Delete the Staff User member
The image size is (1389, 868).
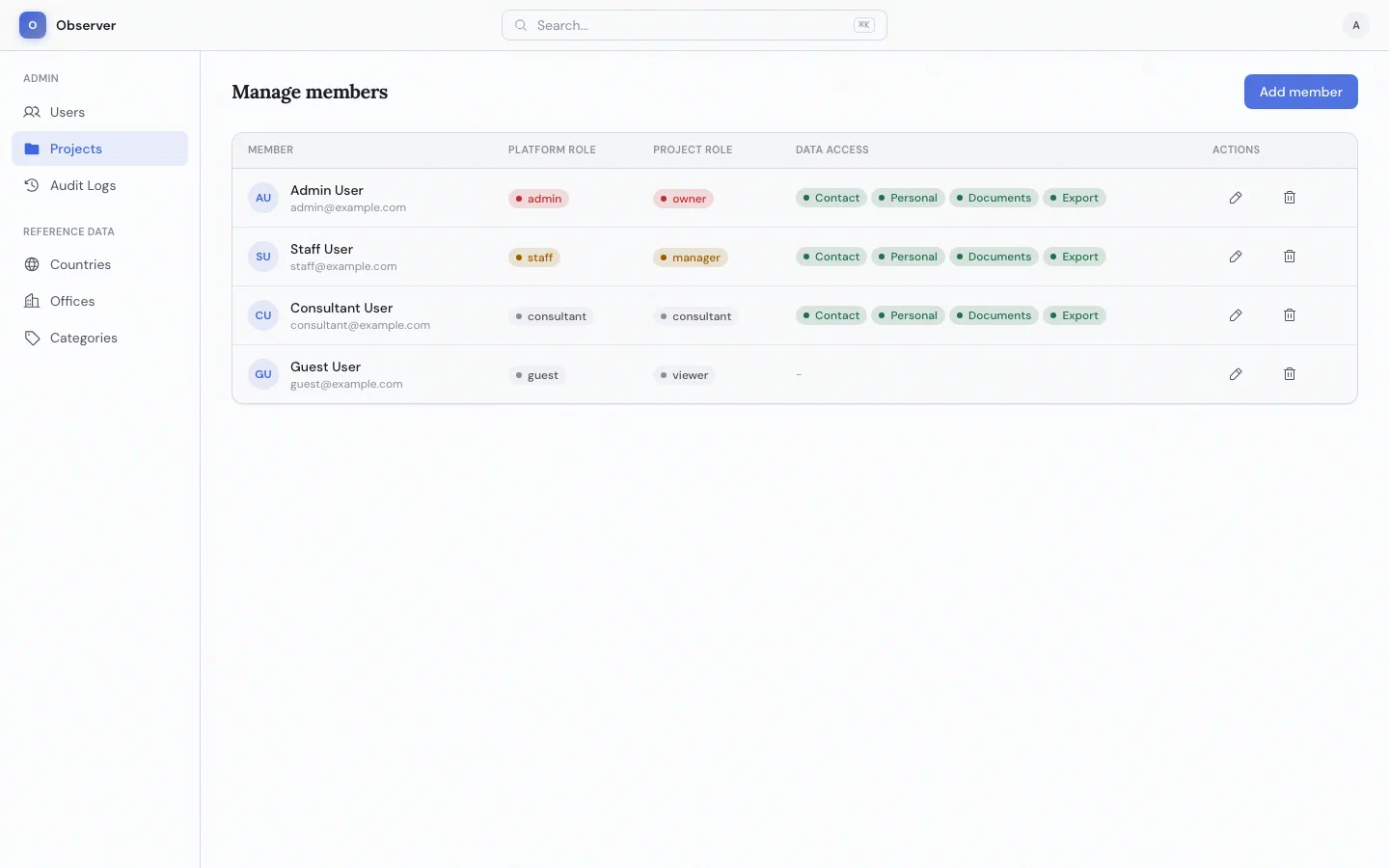tap(1290, 257)
